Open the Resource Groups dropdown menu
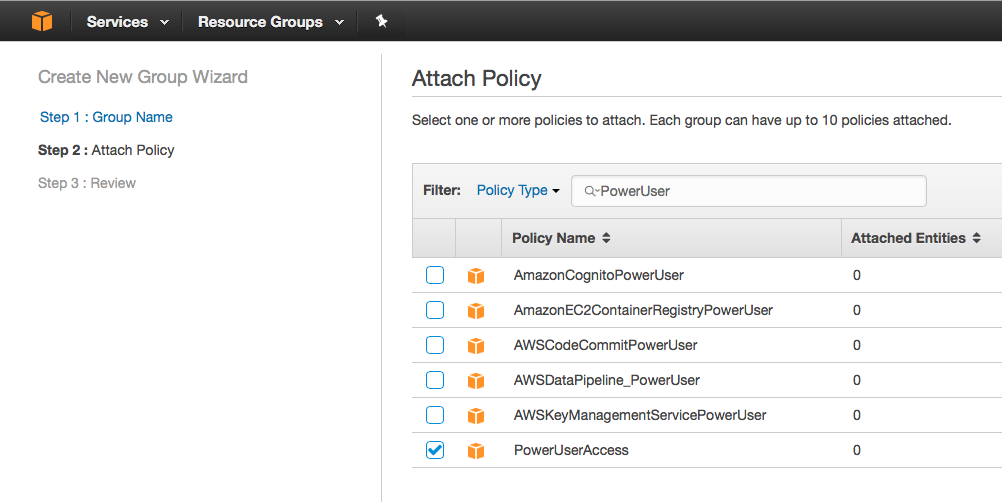Screen dimensions: 1002x502 point(271,22)
